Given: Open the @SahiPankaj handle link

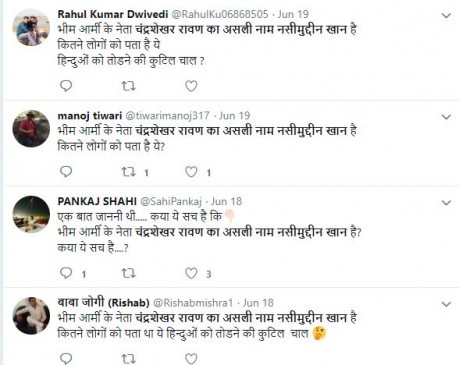Looking at the screenshot, I should (171, 201).
